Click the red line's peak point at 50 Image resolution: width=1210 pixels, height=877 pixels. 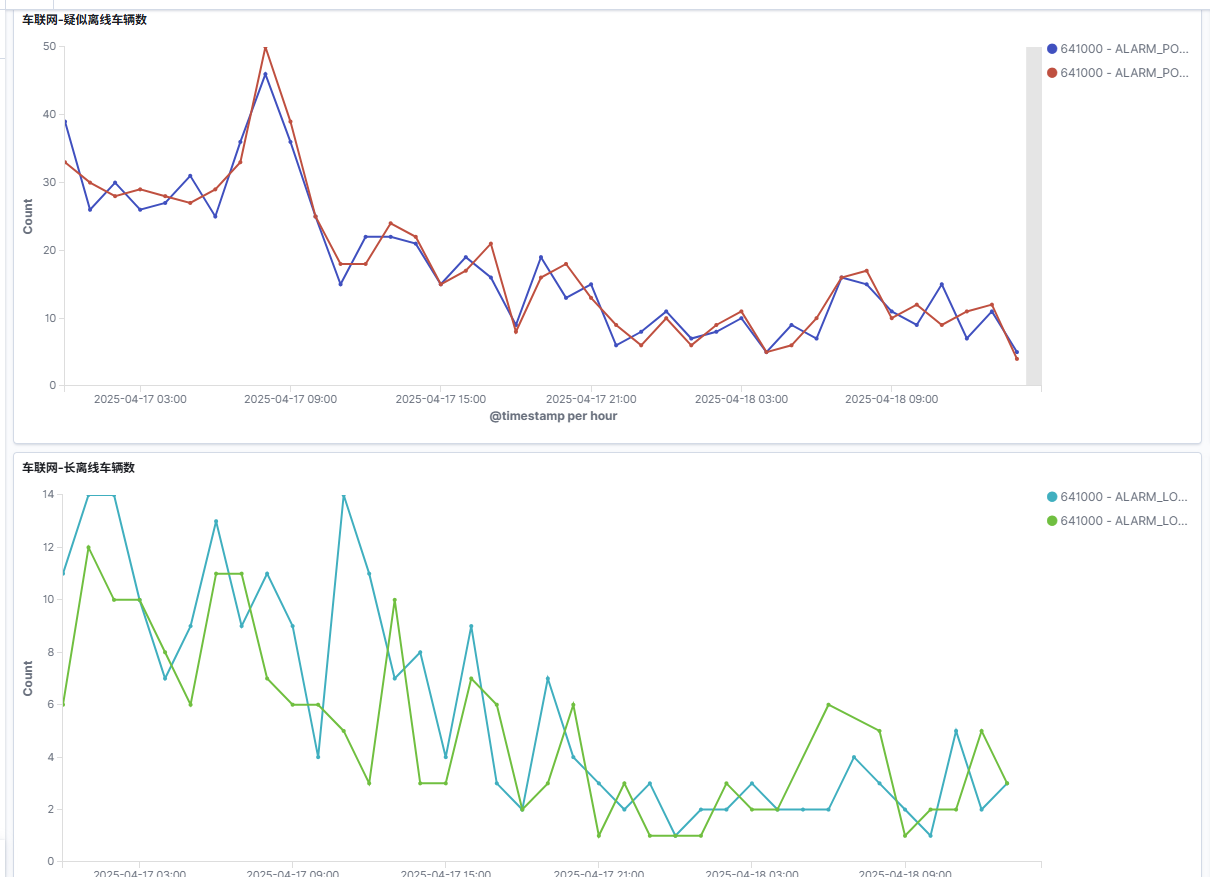point(265,48)
